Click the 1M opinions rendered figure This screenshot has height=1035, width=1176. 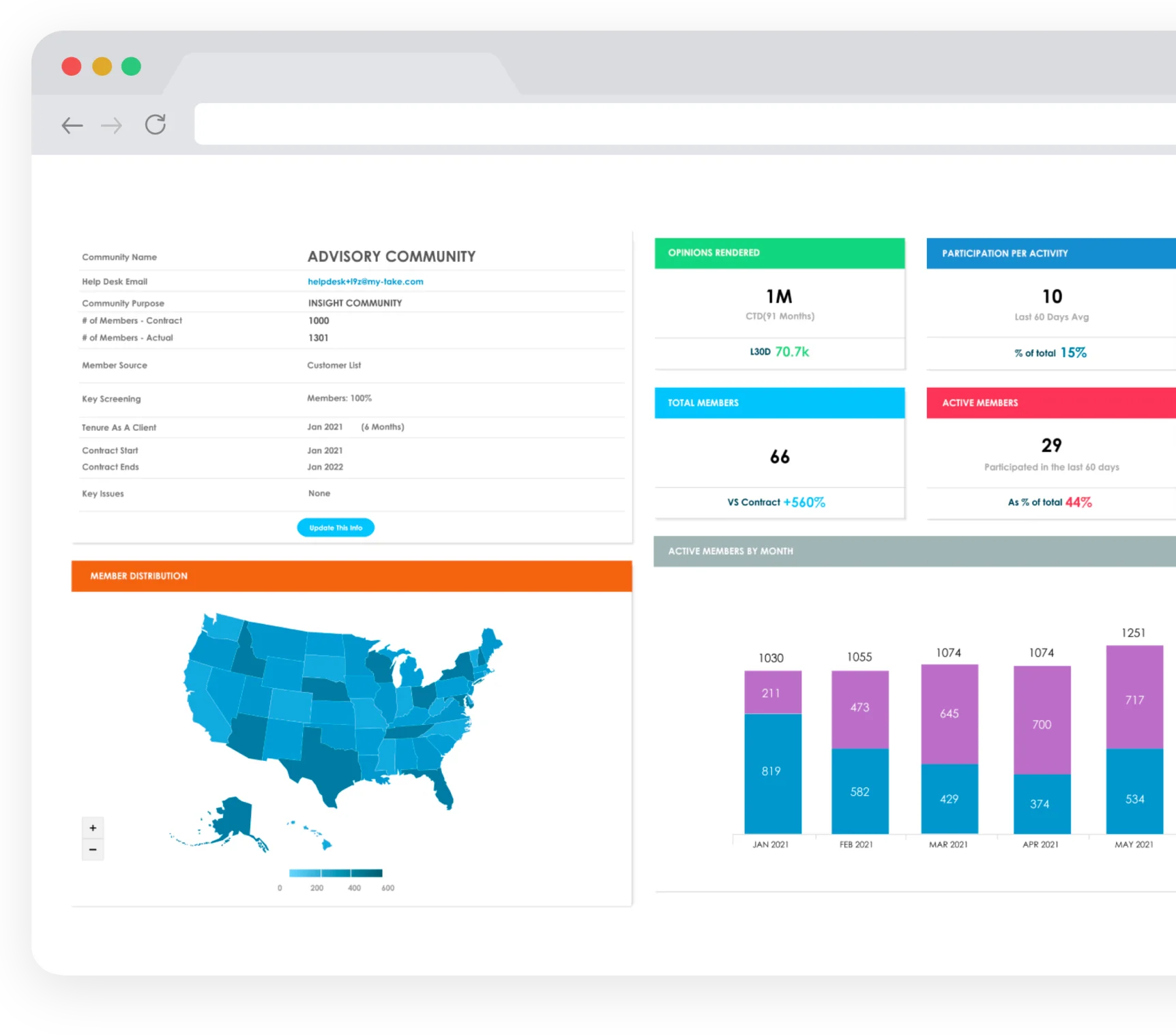(x=779, y=297)
